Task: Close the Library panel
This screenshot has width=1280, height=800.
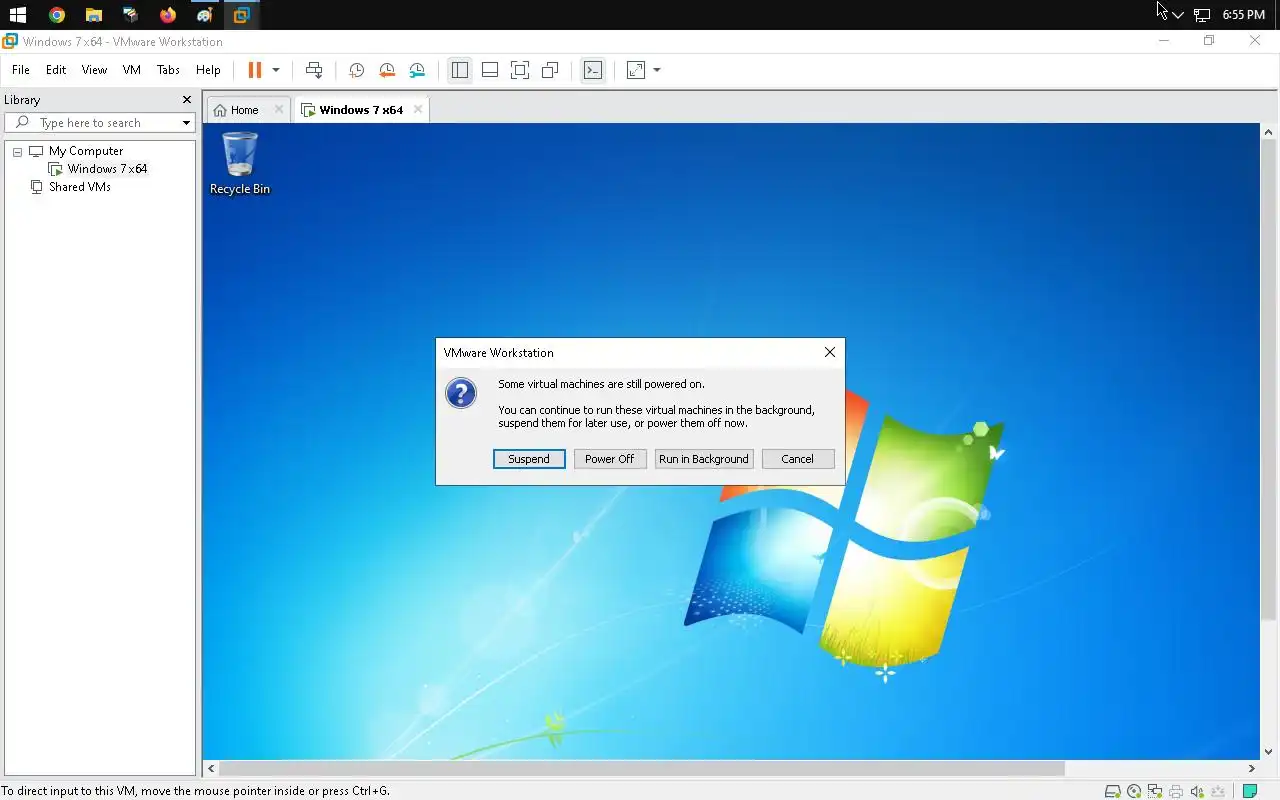Action: pos(186,100)
